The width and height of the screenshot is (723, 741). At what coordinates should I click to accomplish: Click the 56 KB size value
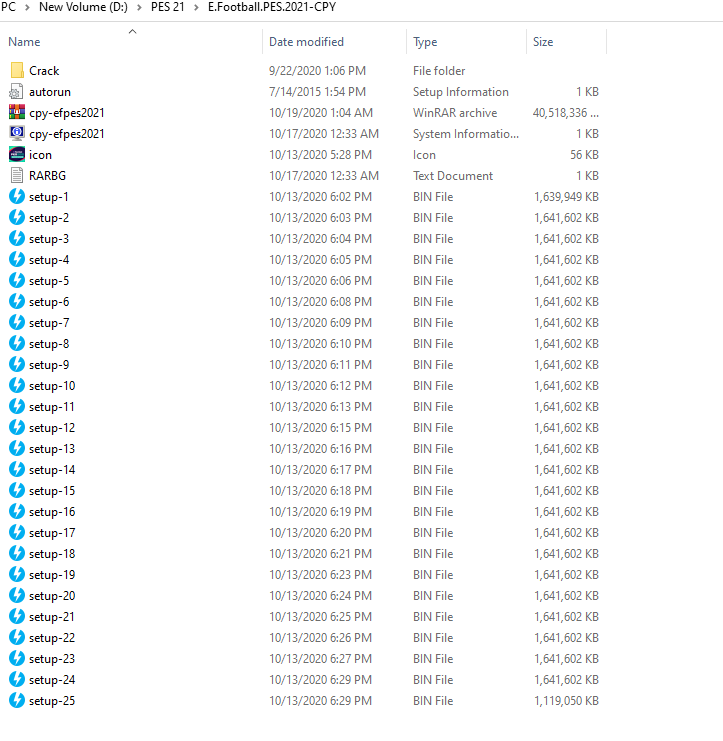[x=584, y=155]
